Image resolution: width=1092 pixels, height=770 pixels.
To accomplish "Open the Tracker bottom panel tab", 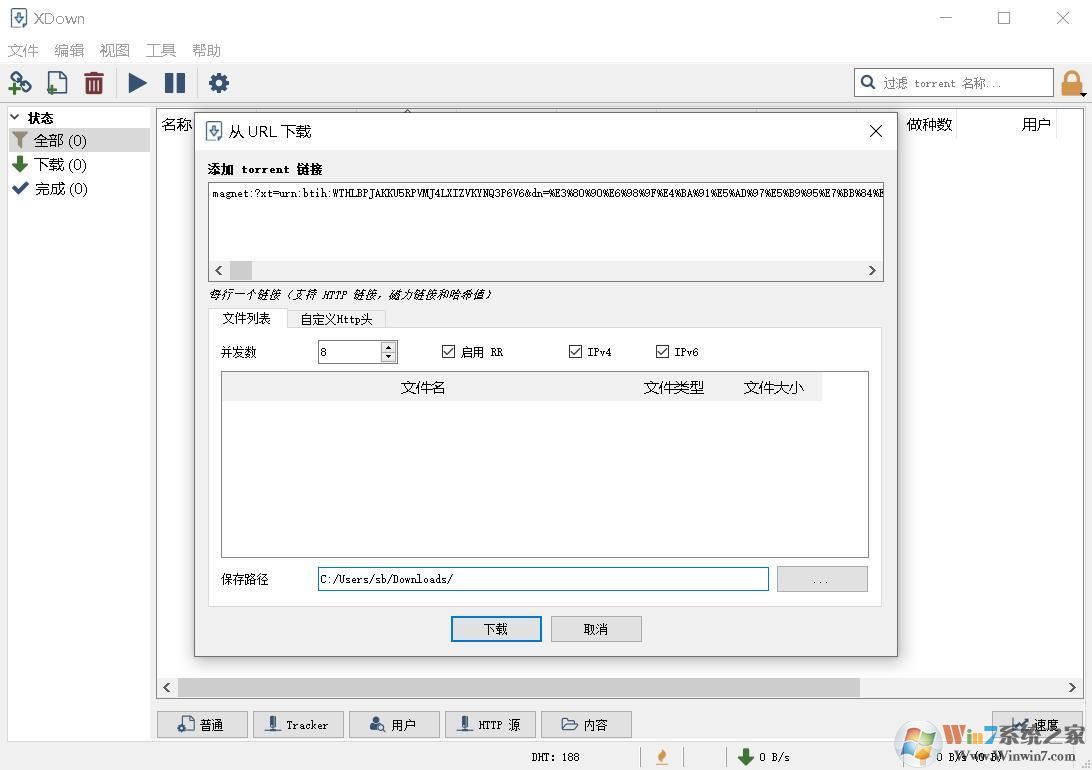I will (298, 725).
